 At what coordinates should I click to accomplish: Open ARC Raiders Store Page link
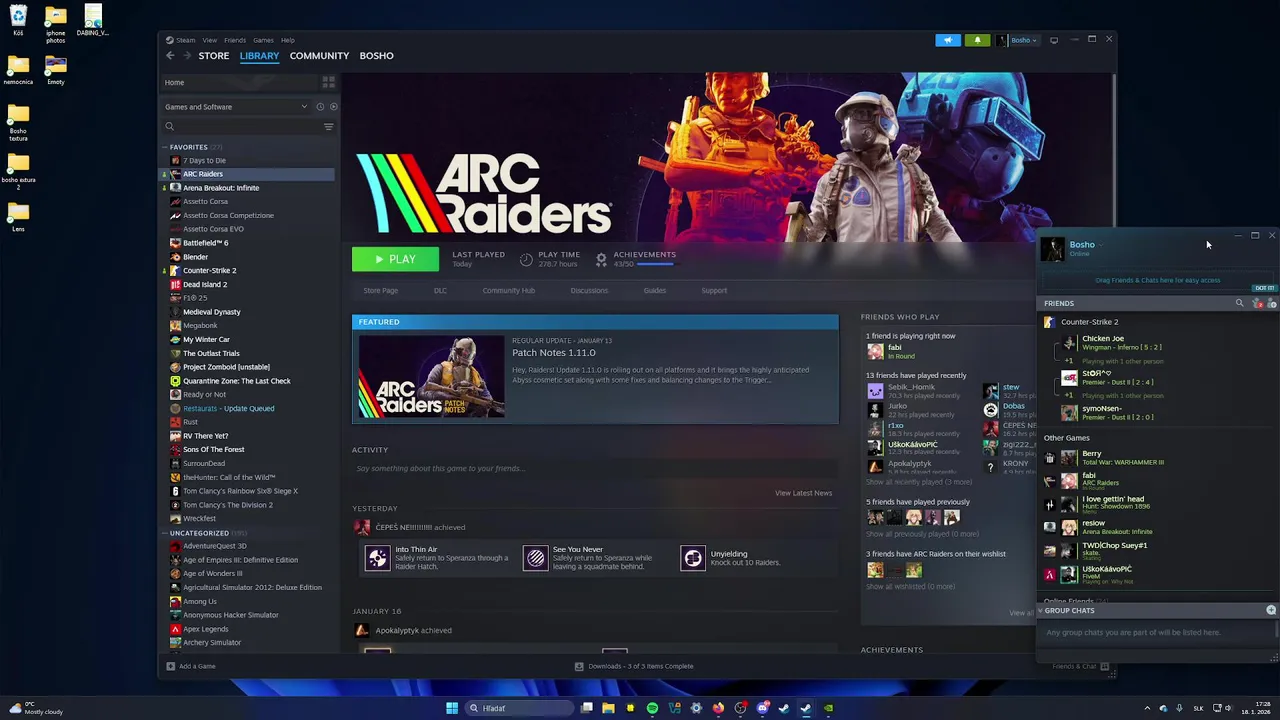click(x=380, y=291)
